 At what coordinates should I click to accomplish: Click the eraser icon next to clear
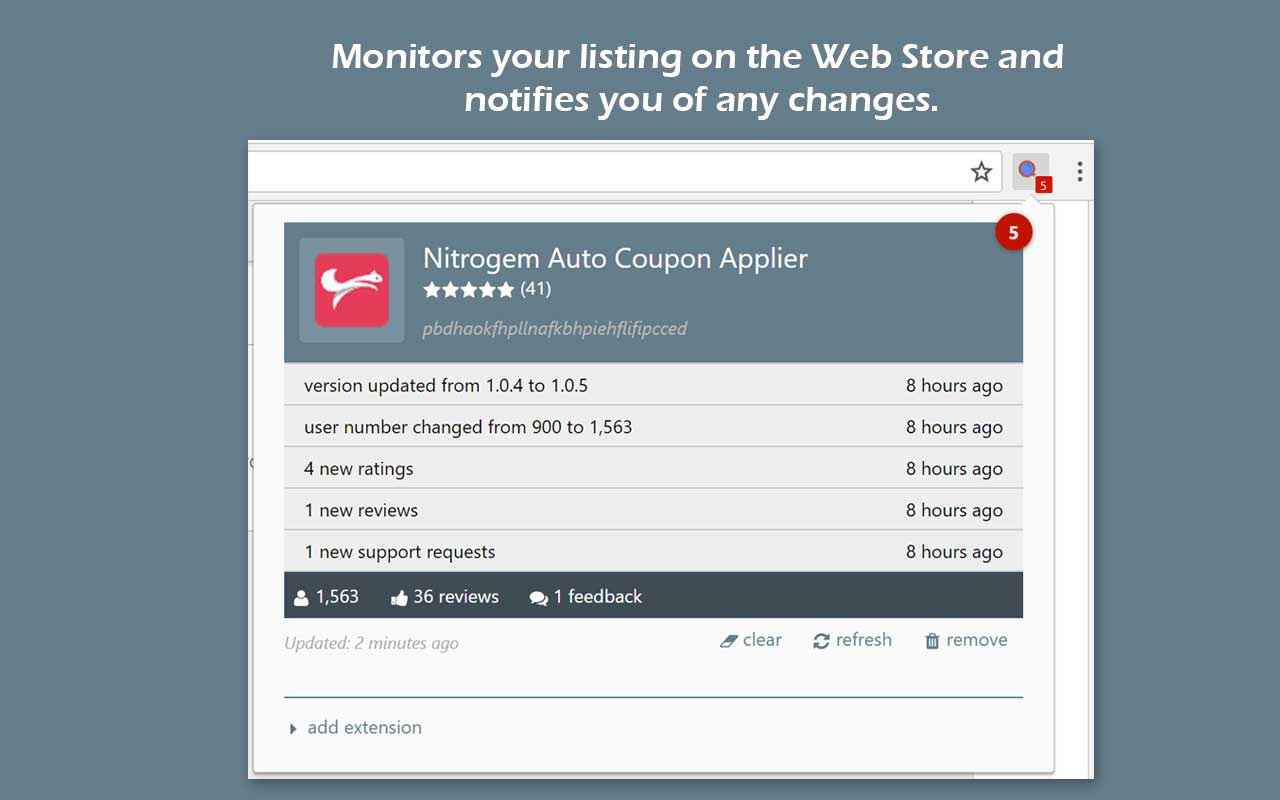(730, 640)
